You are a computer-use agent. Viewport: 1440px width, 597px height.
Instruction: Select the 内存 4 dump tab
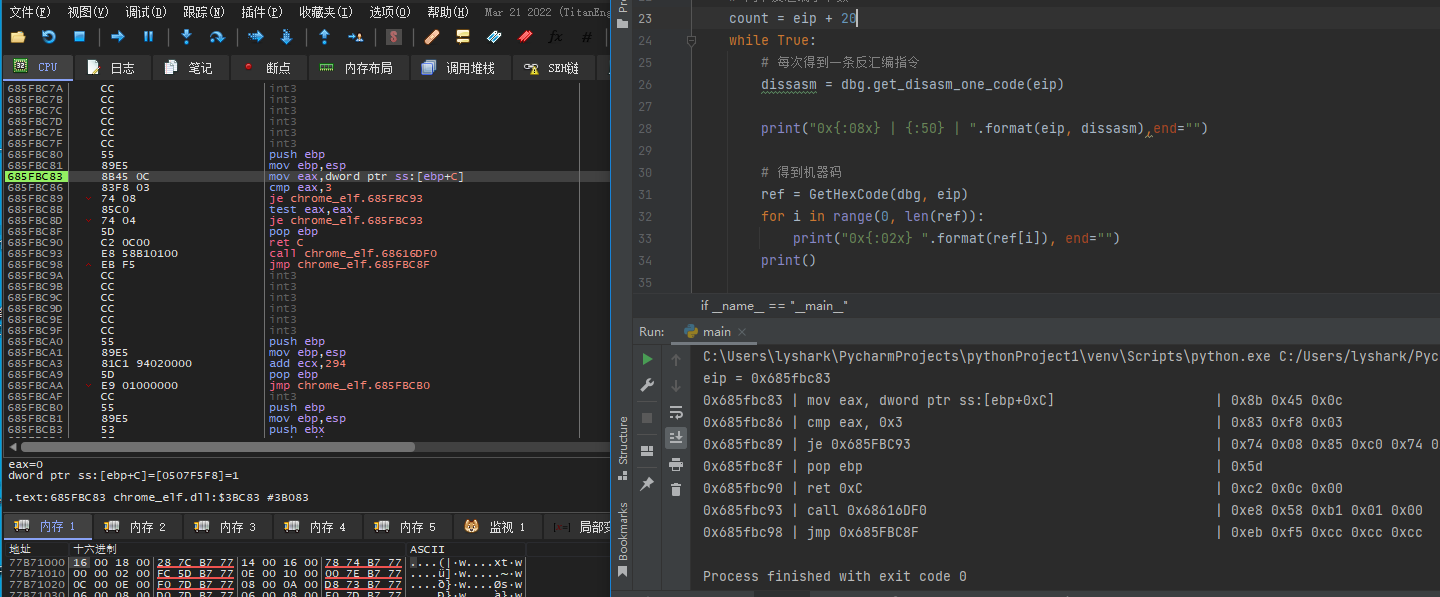[318, 527]
